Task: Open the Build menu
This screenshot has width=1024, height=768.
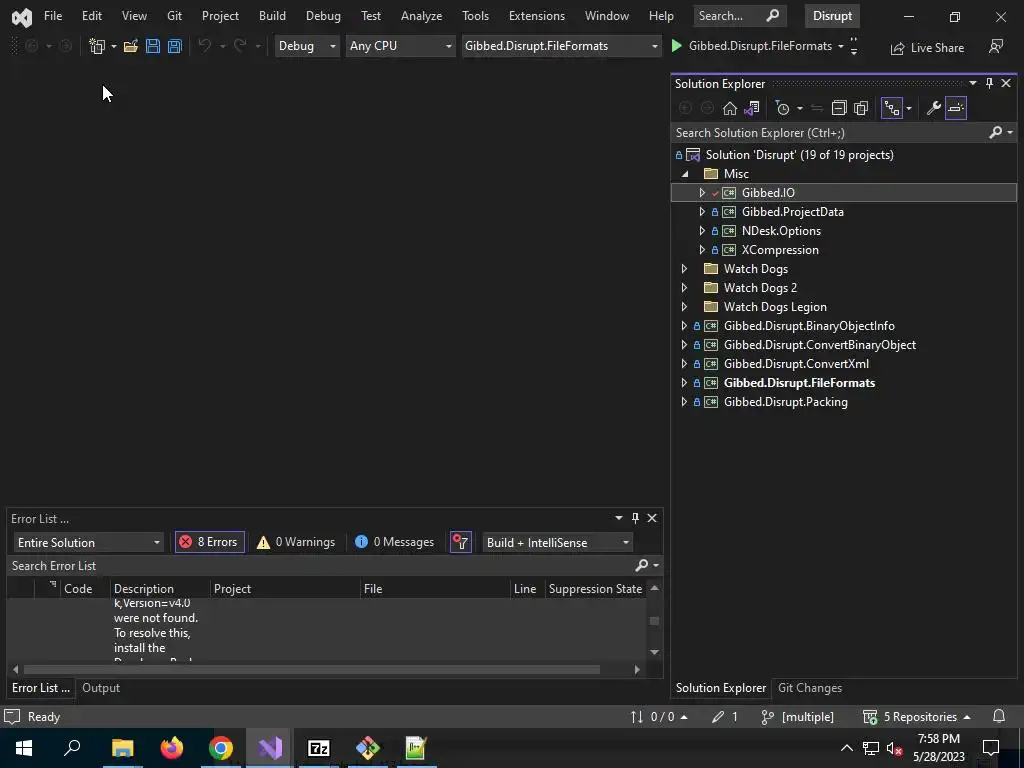Action: (x=272, y=16)
